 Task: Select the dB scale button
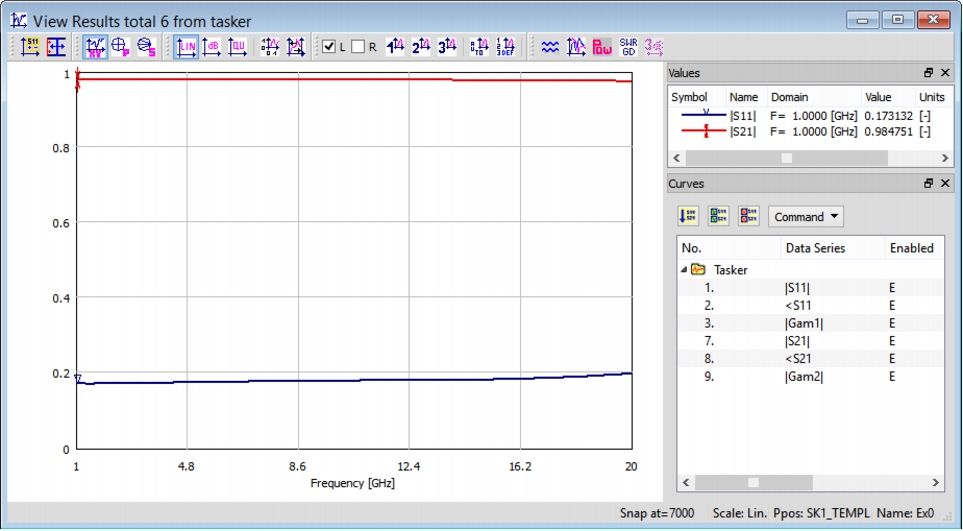click(x=212, y=47)
